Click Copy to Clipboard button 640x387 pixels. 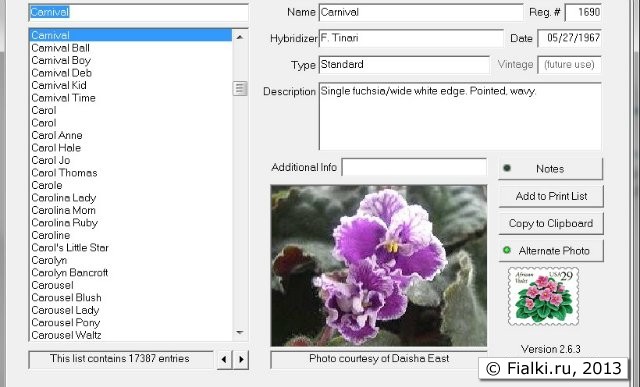tap(551, 224)
